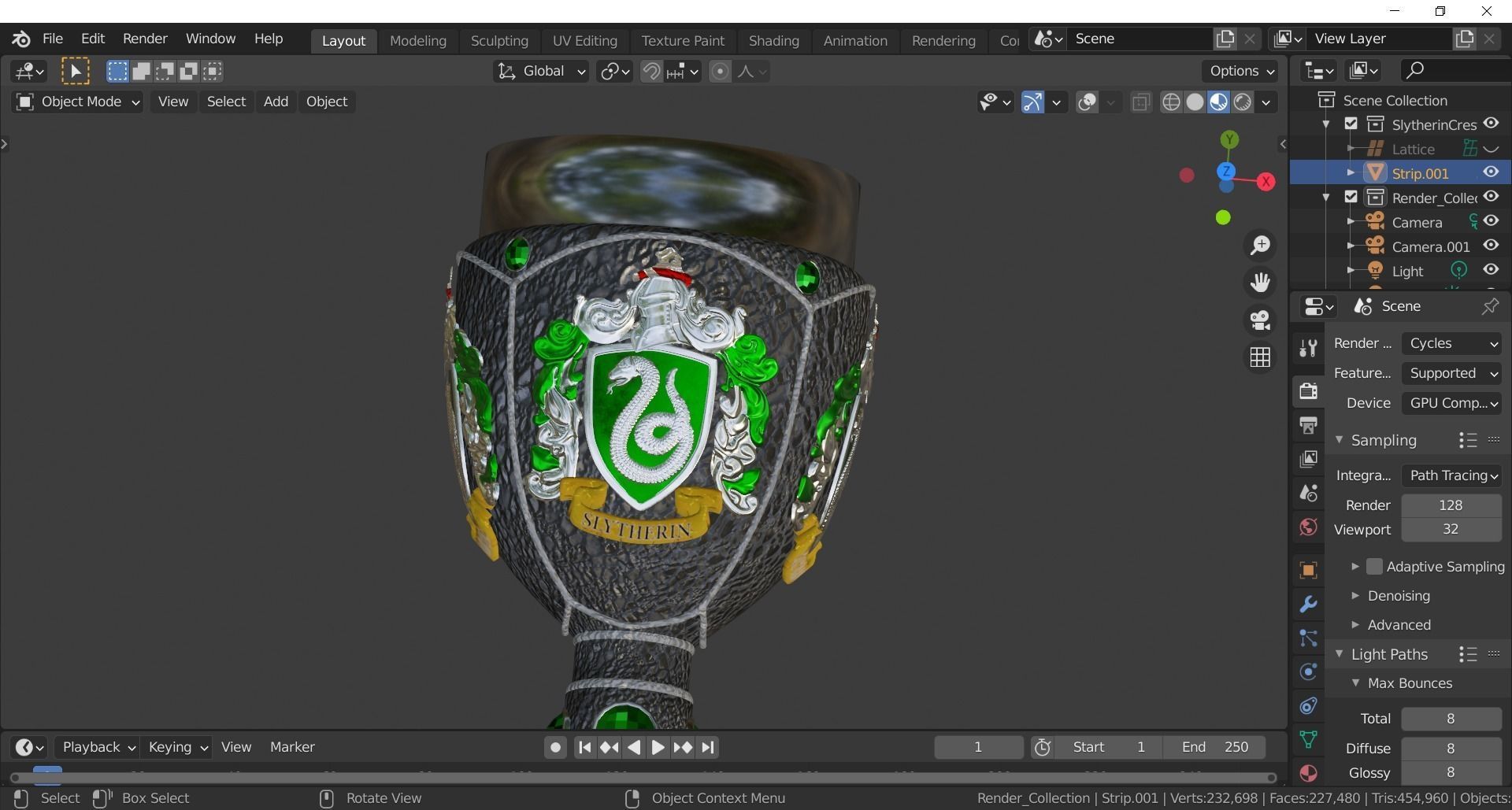Viewport: 1512px width, 810px height.
Task: Hide Camera.001 in the outliner
Action: (x=1491, y=246)
